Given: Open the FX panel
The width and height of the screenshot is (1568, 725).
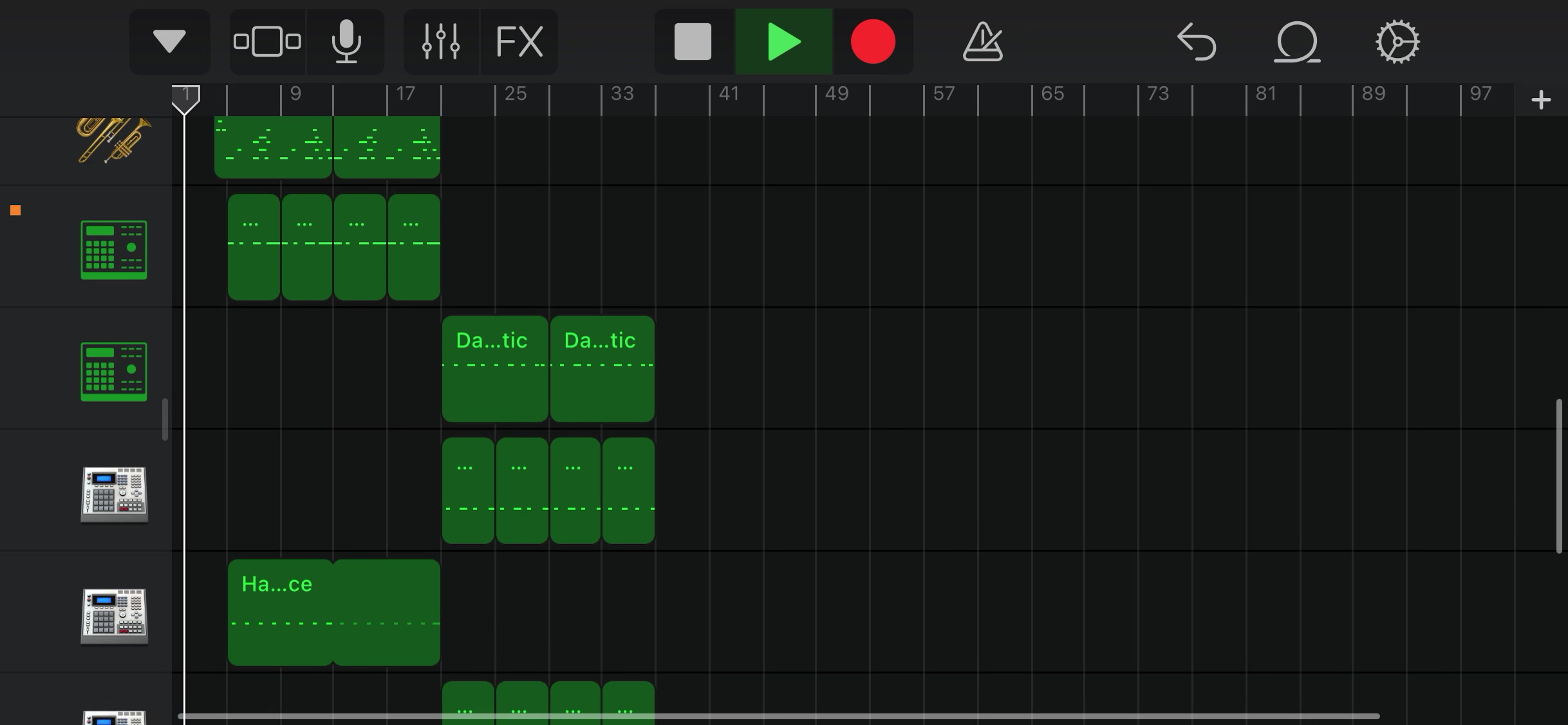Looking at the screenshot, I should 519,42.
